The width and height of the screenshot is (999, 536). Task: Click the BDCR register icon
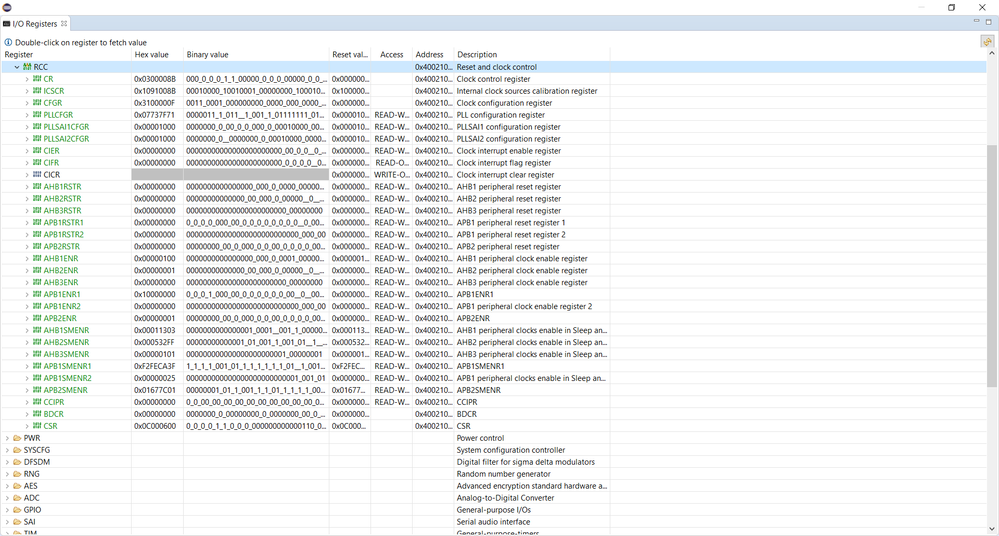37,414
